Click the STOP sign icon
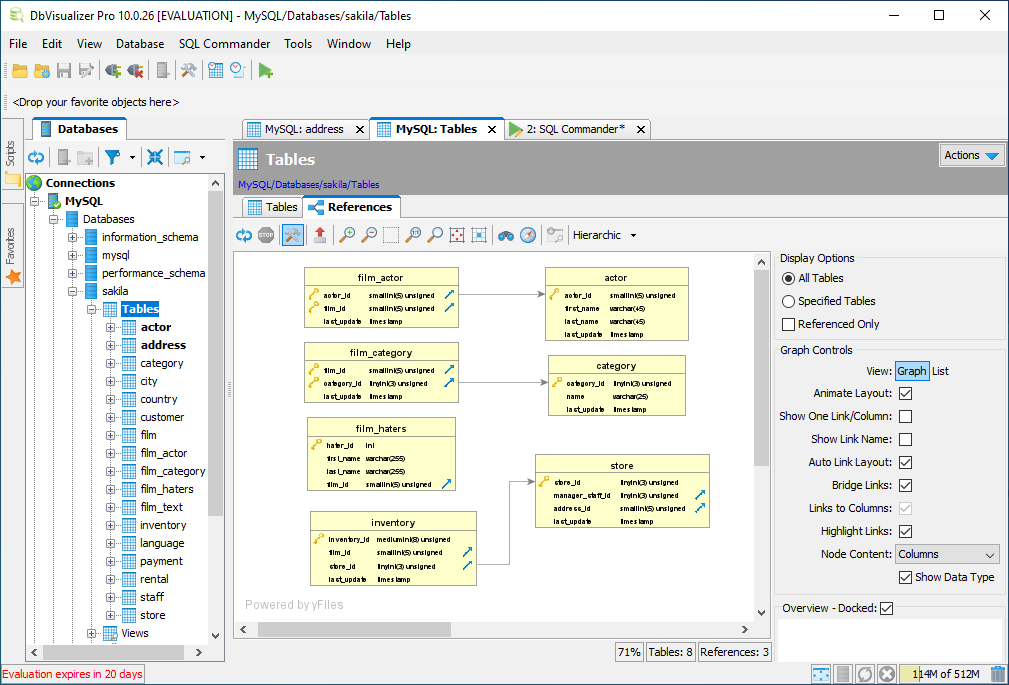 point(266,236)
